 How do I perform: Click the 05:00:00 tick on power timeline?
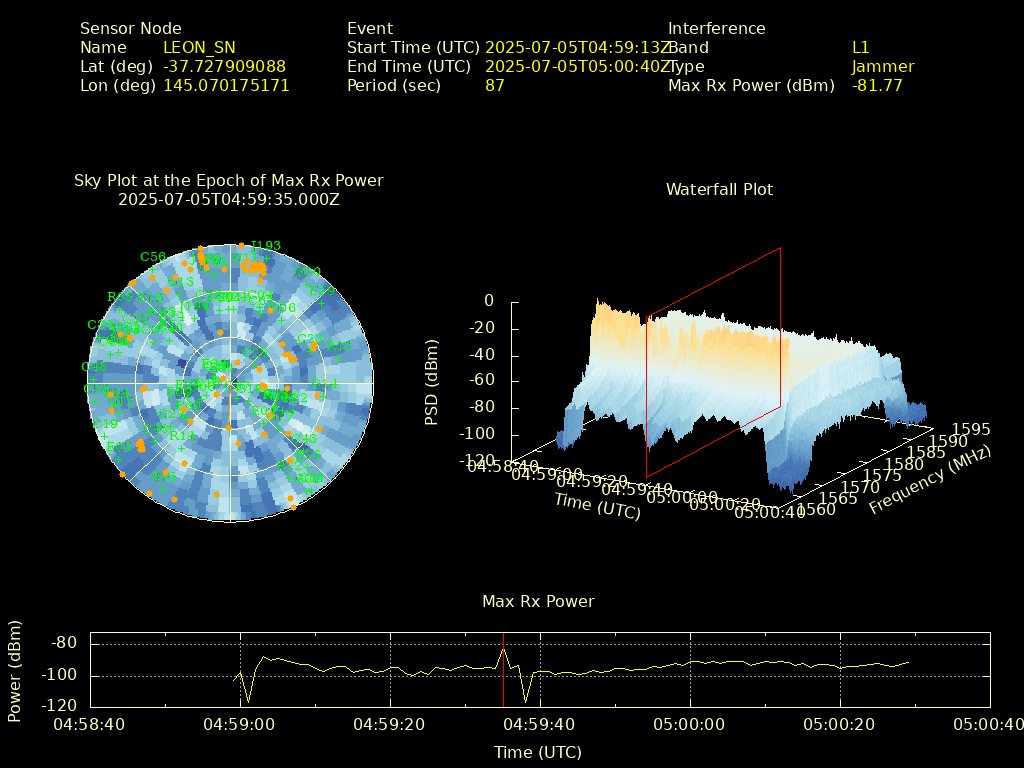[x=690, y=723]
